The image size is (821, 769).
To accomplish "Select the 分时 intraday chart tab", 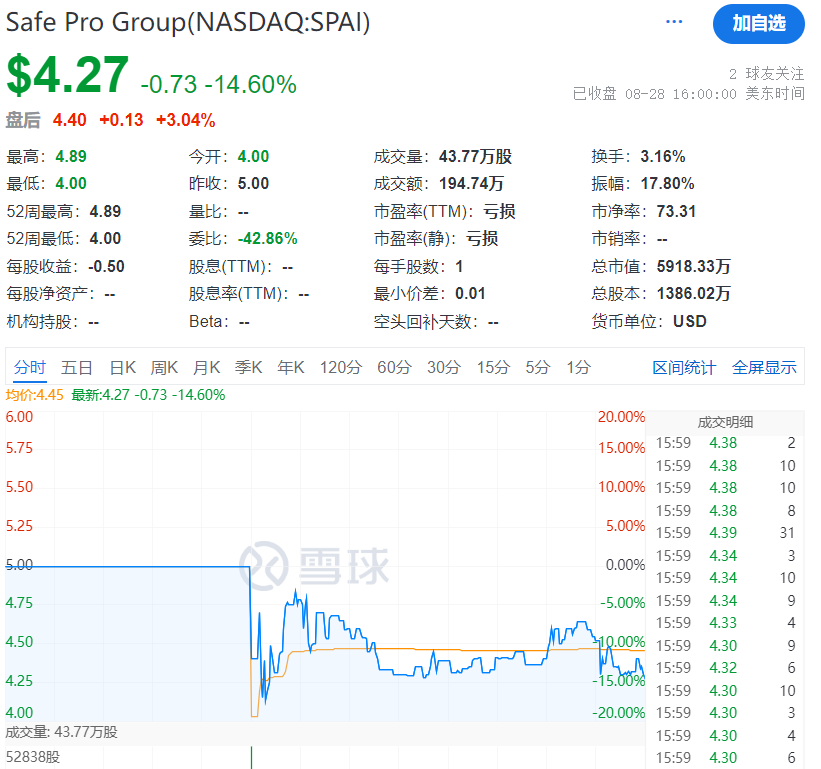I will 28,367.
